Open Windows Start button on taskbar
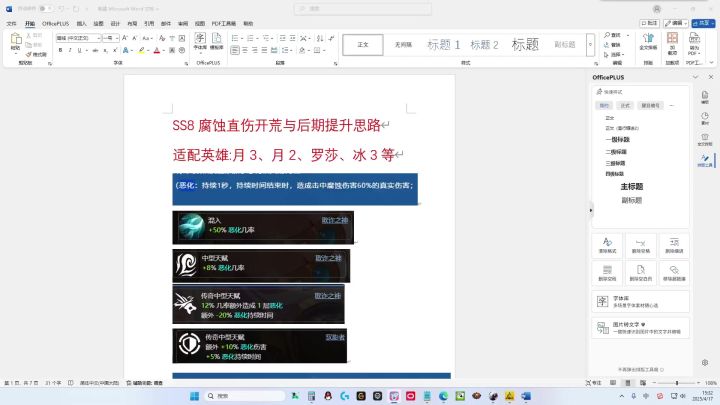 (x=194, y=396)
